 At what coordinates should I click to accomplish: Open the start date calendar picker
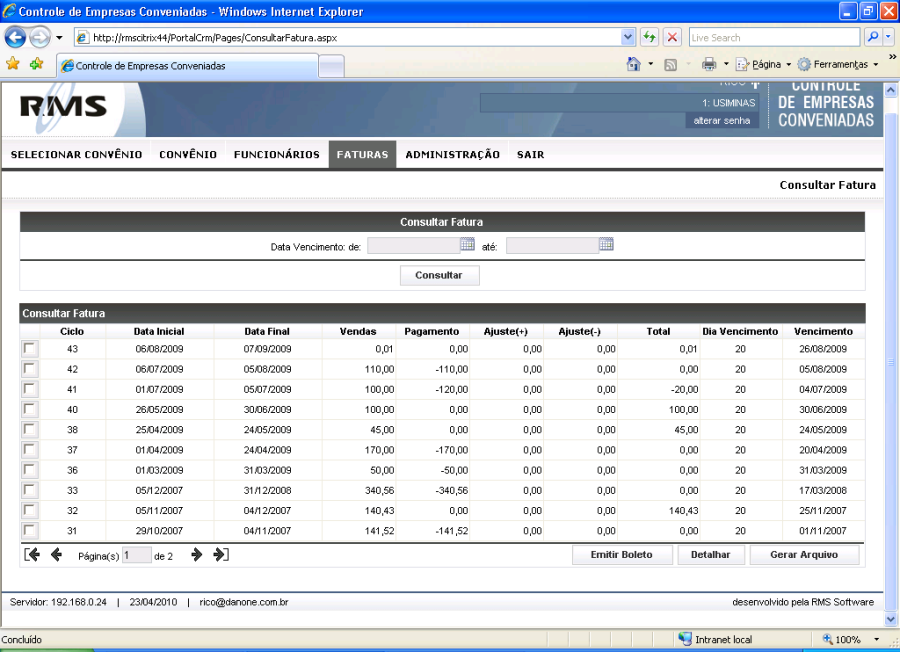(x=467, y=244)
